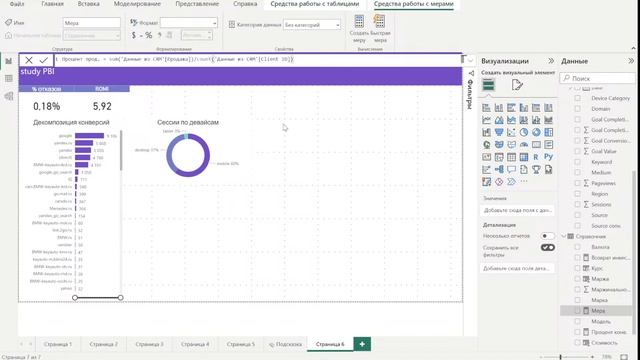Switch to the Главная ribbon tab
Viewport: 640px width, 360px height.
tap(52, 4)
